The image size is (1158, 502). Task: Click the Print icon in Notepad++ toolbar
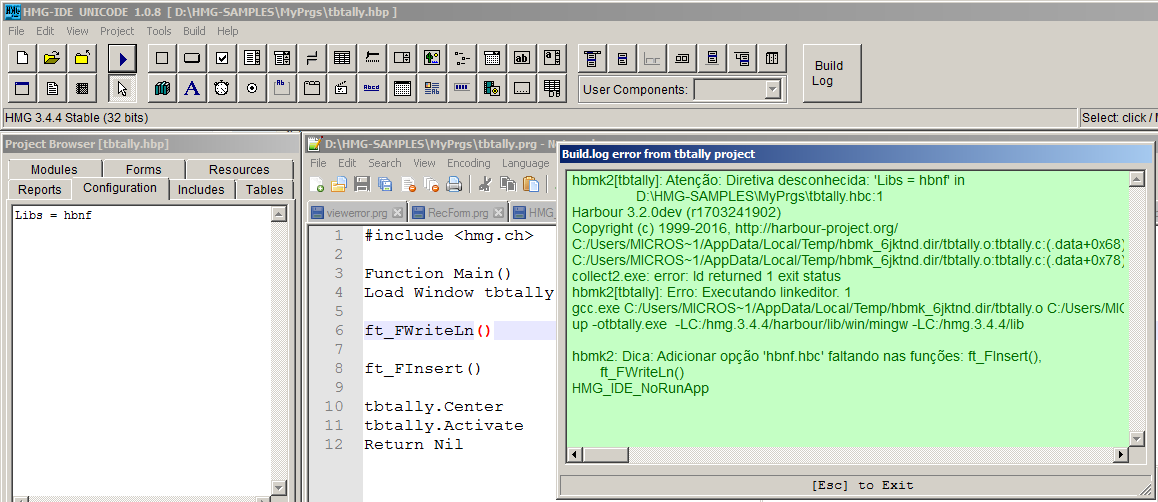pyautogui.click(x=454, y=184)
